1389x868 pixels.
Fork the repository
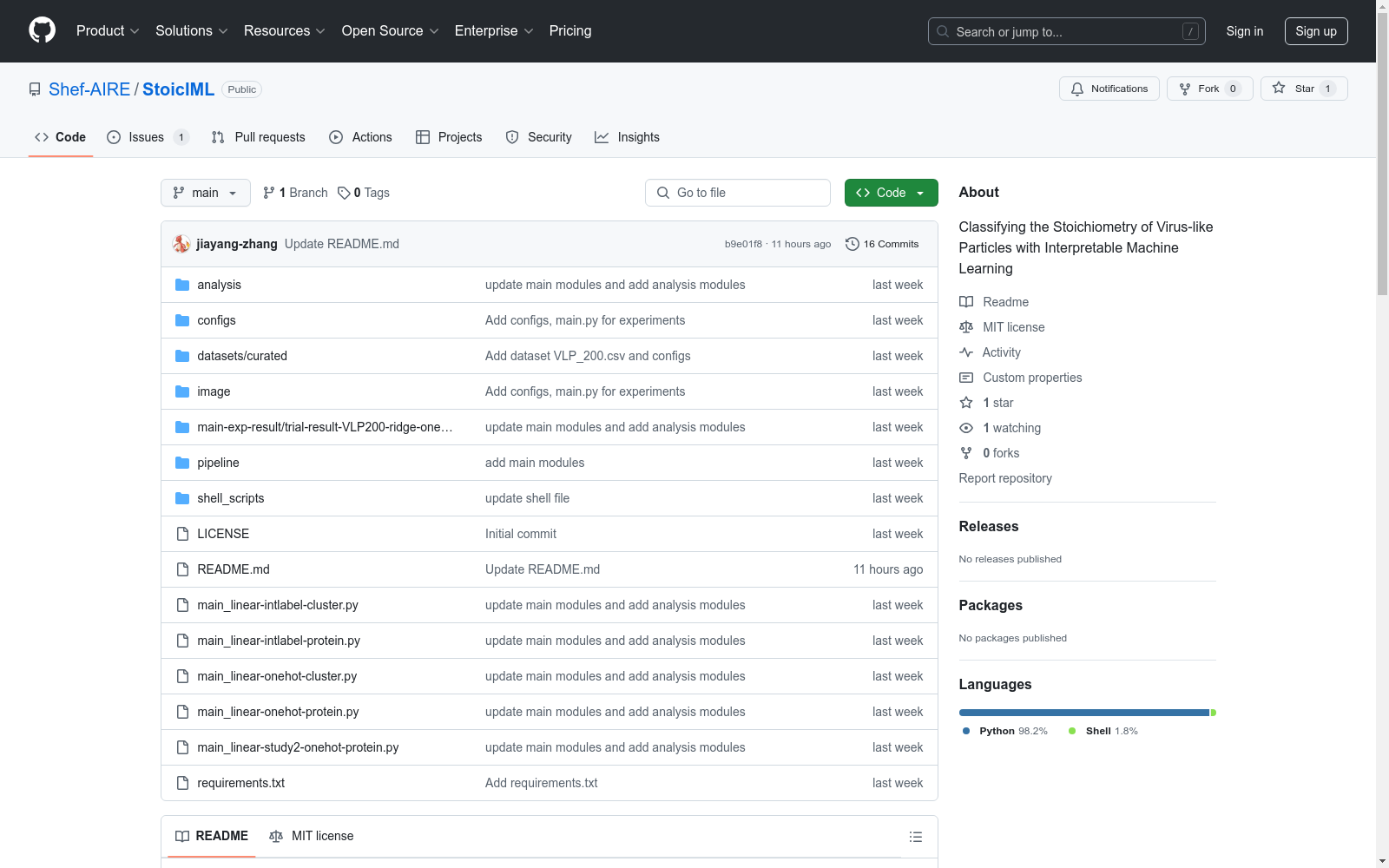1210,89
